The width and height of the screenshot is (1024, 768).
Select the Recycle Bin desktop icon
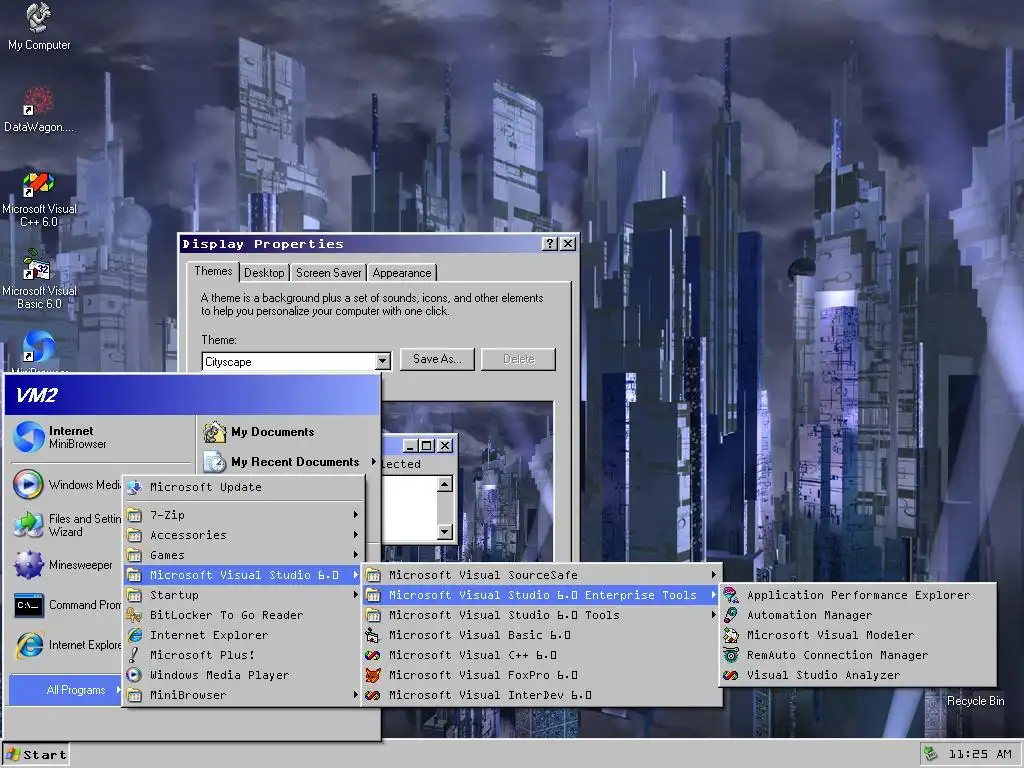coord(975,701)
